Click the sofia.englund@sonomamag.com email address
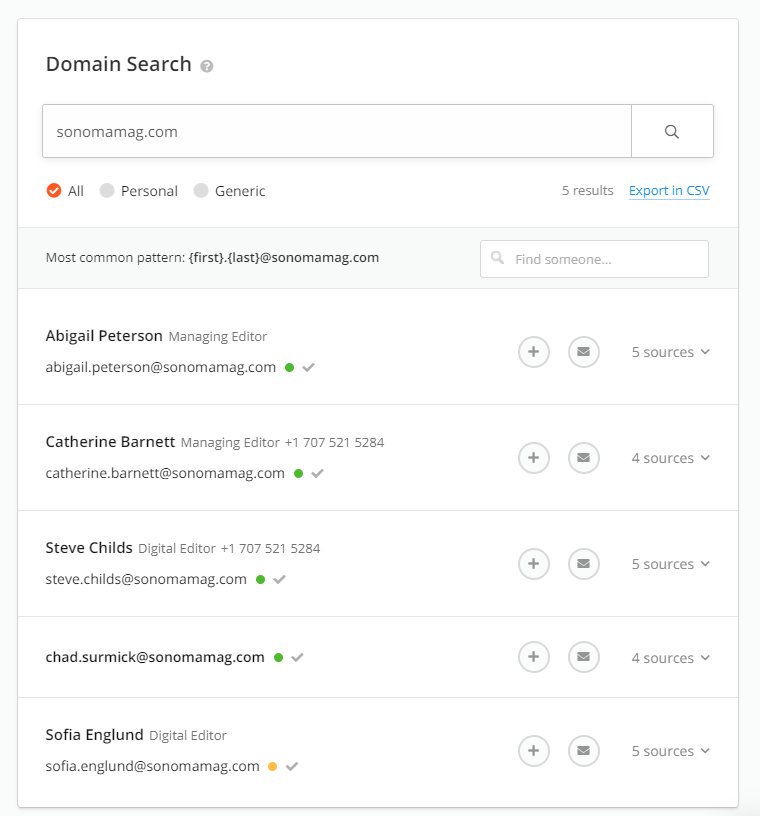Viewport: 760px width, 816px height. (152, 766)
